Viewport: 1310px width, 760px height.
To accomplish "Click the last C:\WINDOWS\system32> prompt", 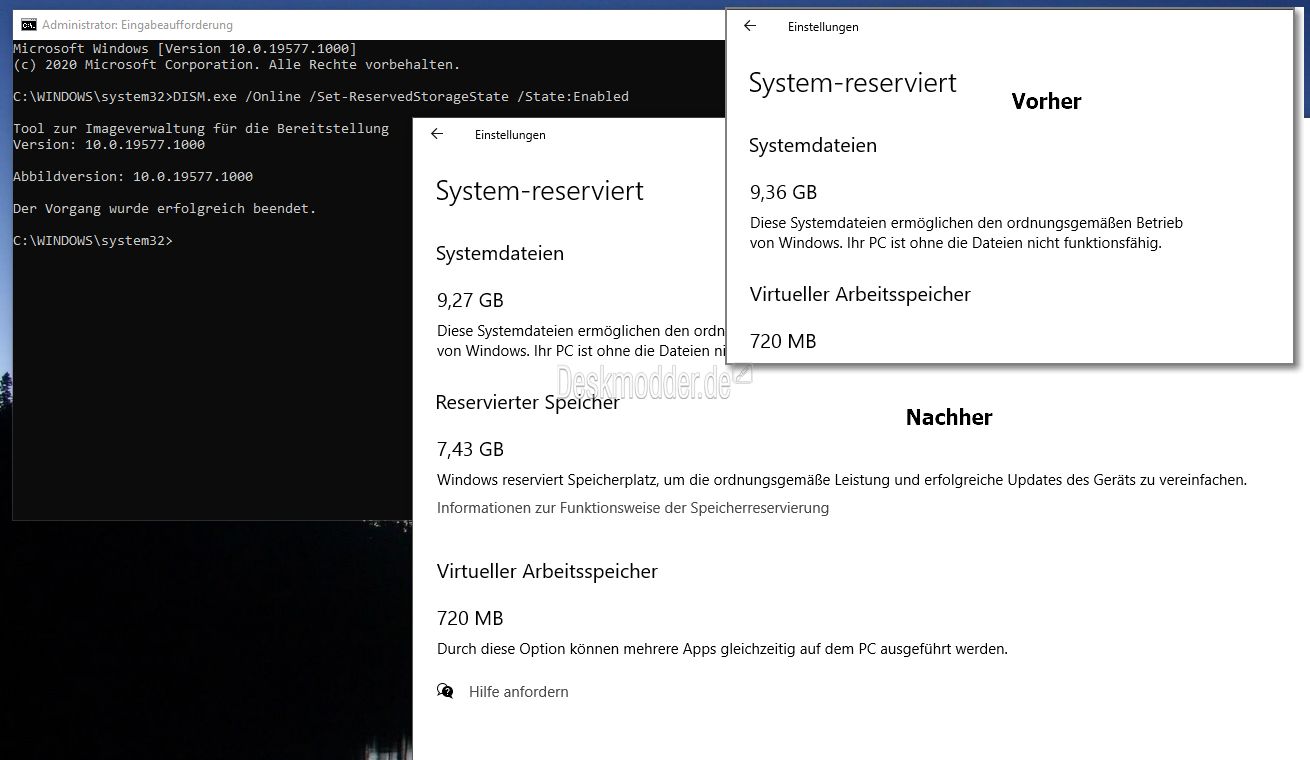I will tap(93, 241).
